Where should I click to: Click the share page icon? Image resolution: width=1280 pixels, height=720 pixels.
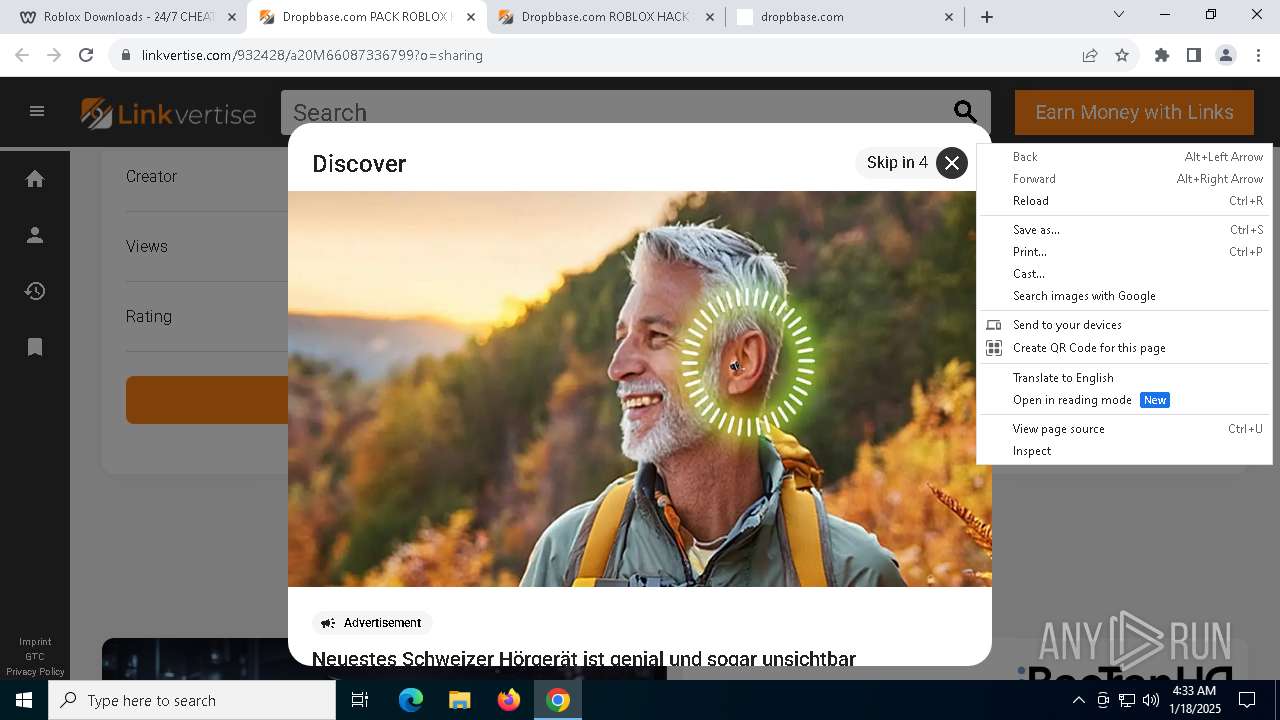pos(1090,55)
